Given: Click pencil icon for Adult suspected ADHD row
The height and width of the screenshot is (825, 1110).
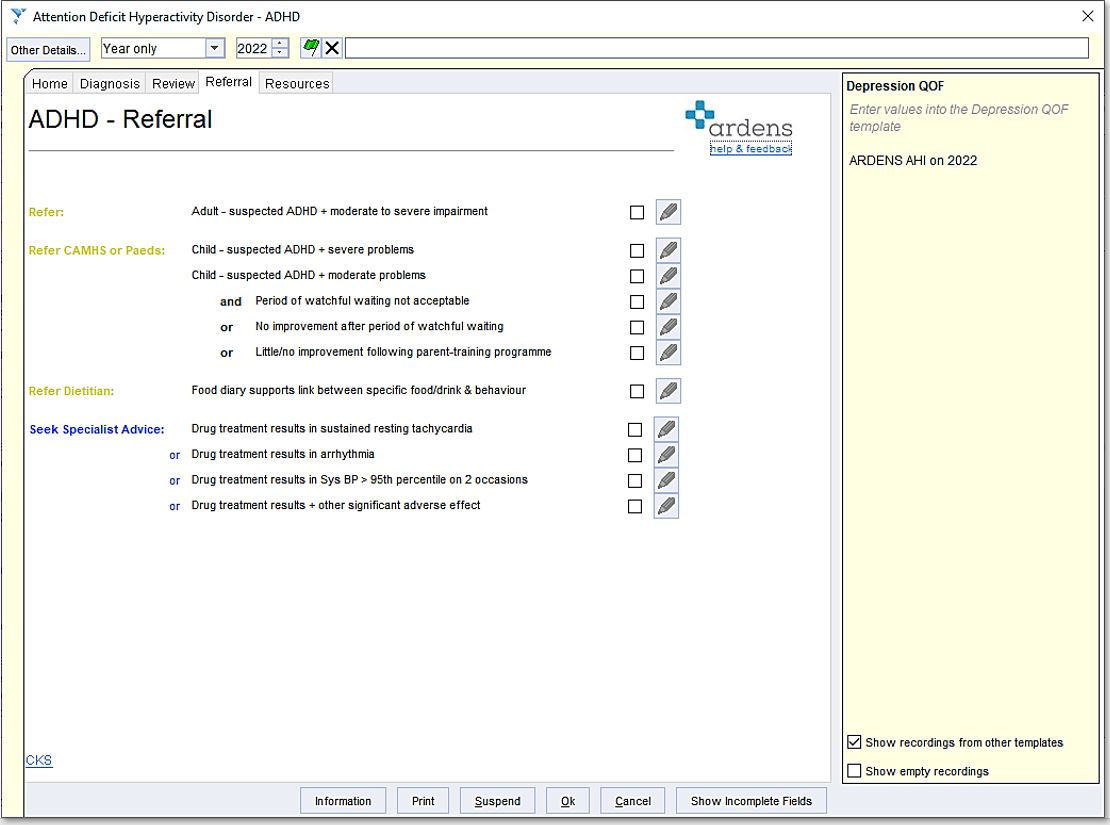Looking at the screenshot, I should [668, 212].
